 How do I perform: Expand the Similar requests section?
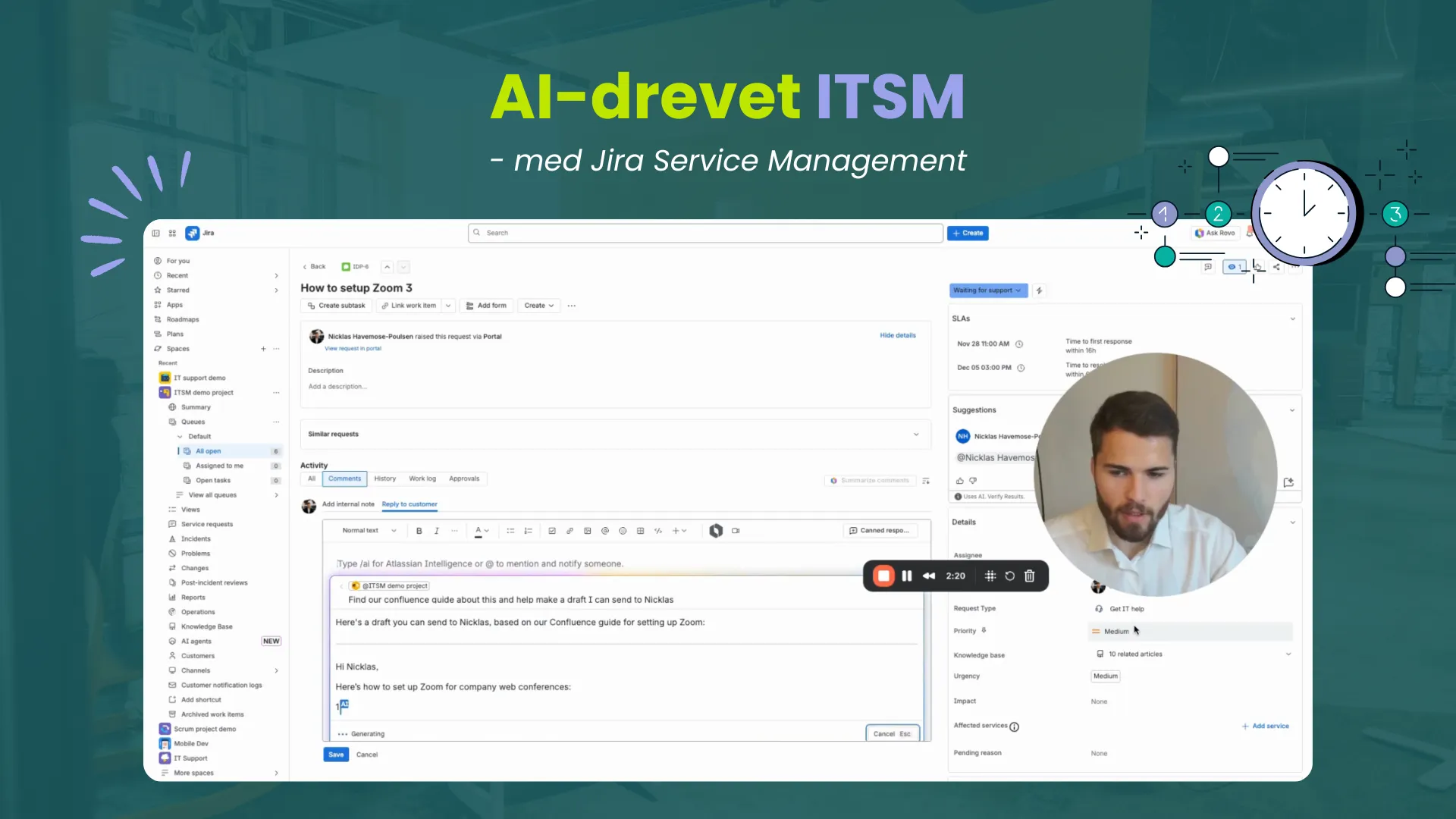(915, 434)
